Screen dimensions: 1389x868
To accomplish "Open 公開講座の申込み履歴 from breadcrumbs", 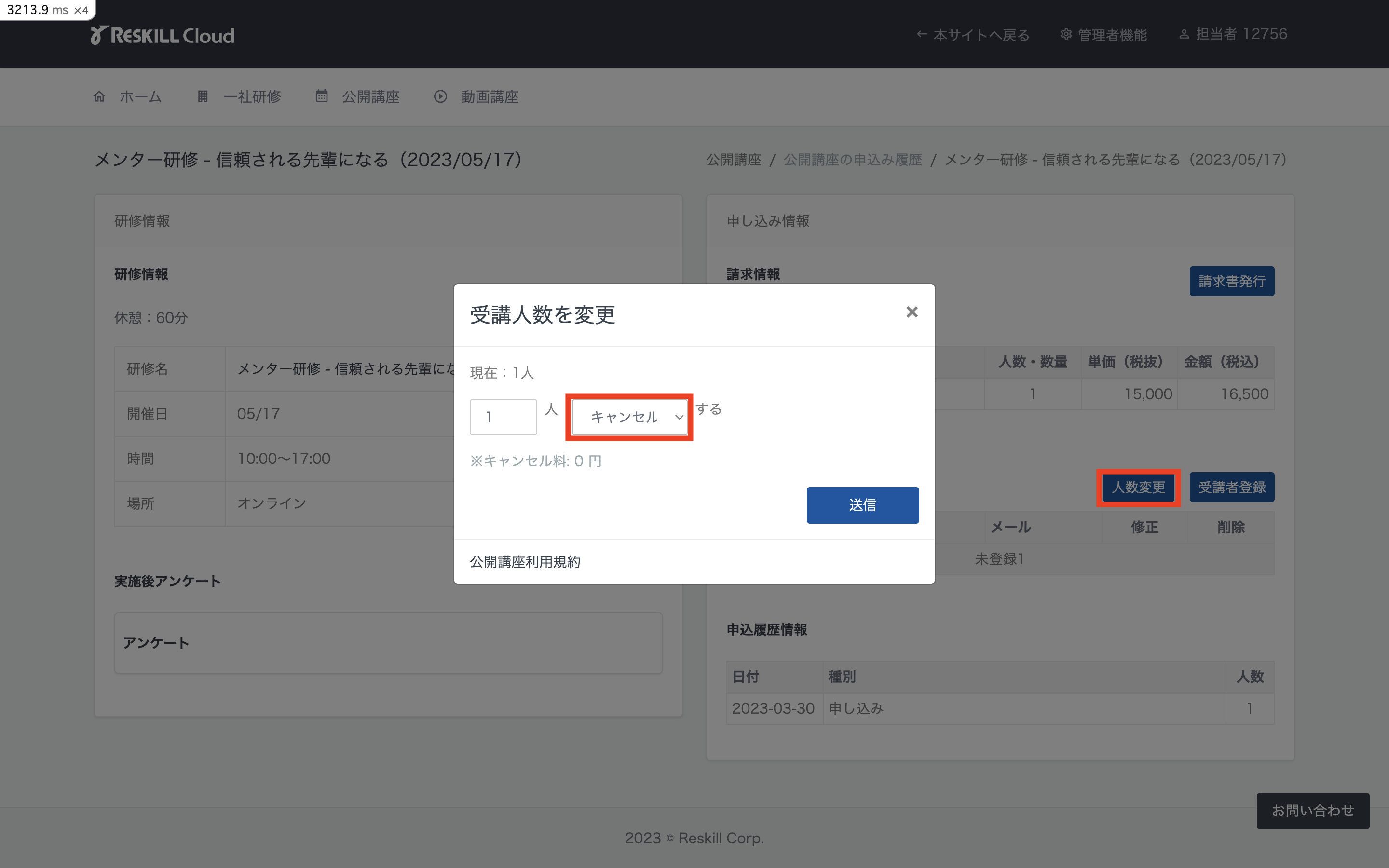I will click(x=852, y=160).
